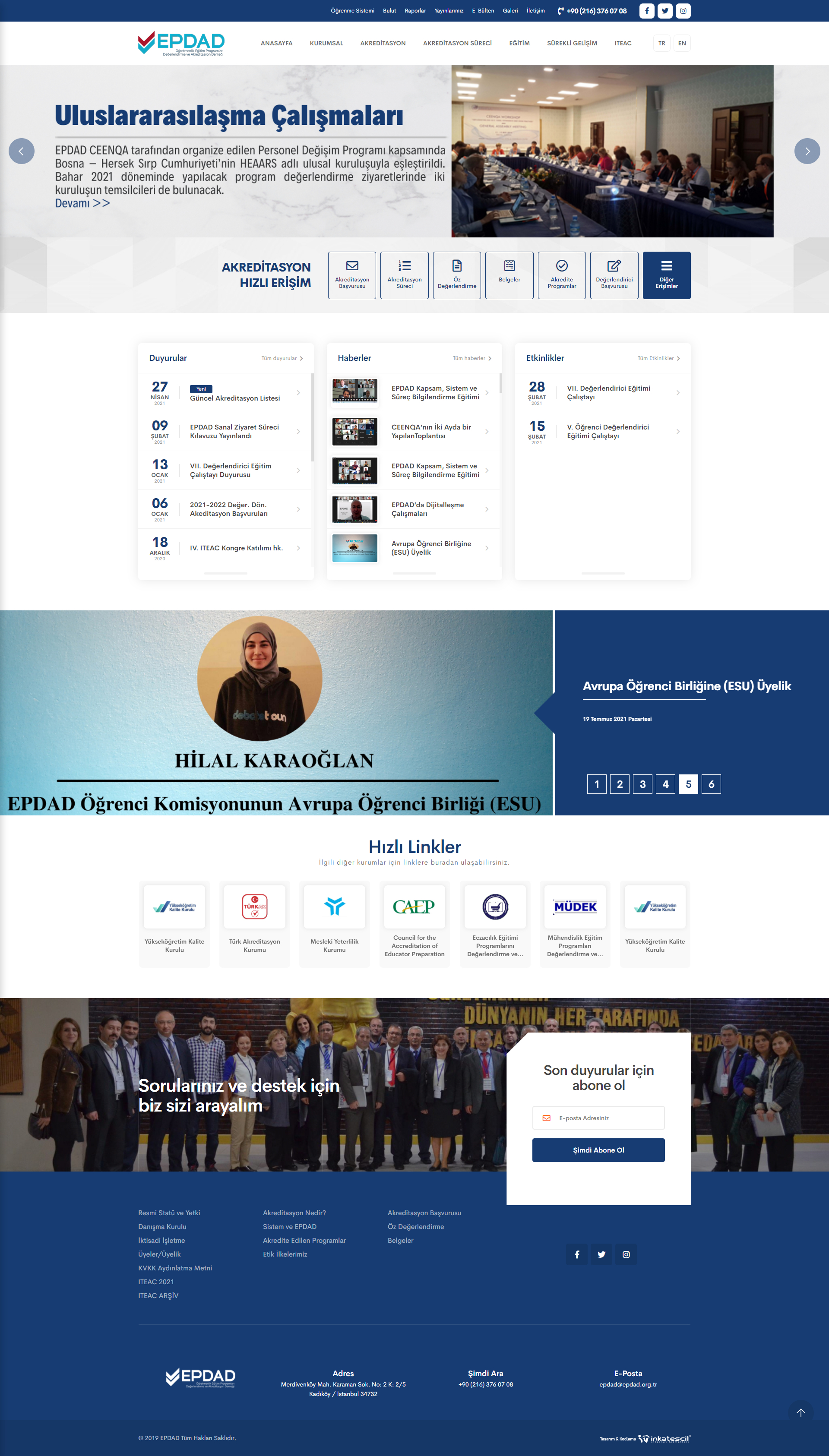Open Öz Değerlendirme document icon tile
Viewport: 829px width, 1456px height.
(x=457, y=275)
